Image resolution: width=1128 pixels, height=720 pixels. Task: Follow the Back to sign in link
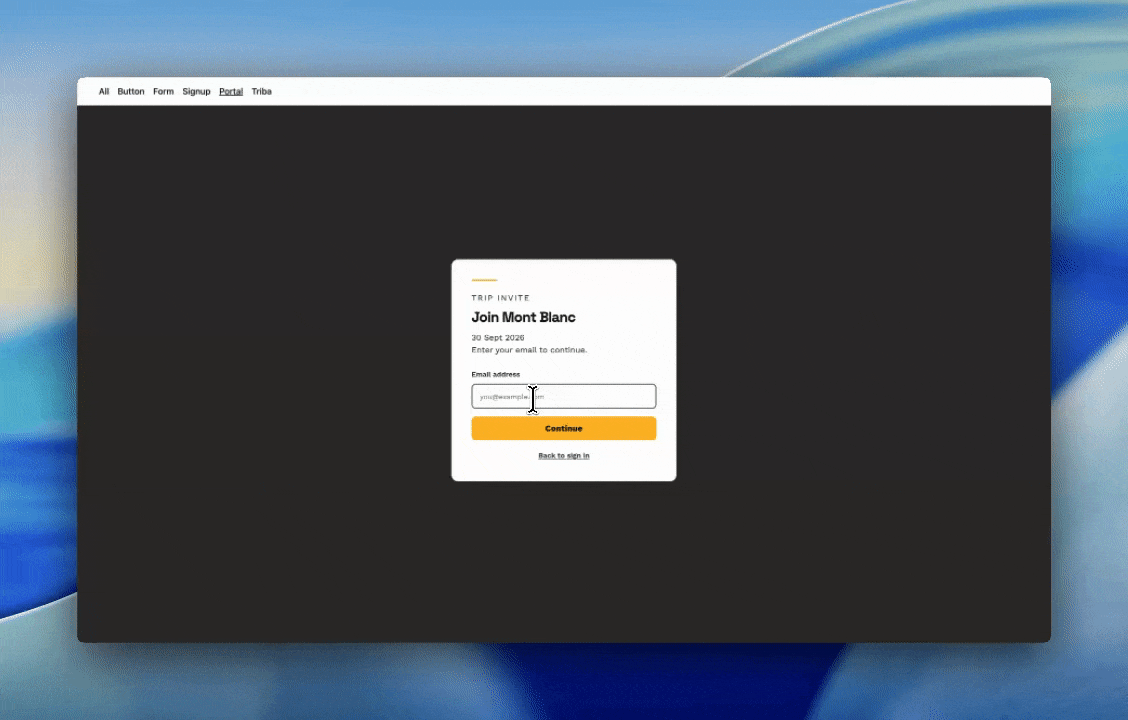pos(564,455)
